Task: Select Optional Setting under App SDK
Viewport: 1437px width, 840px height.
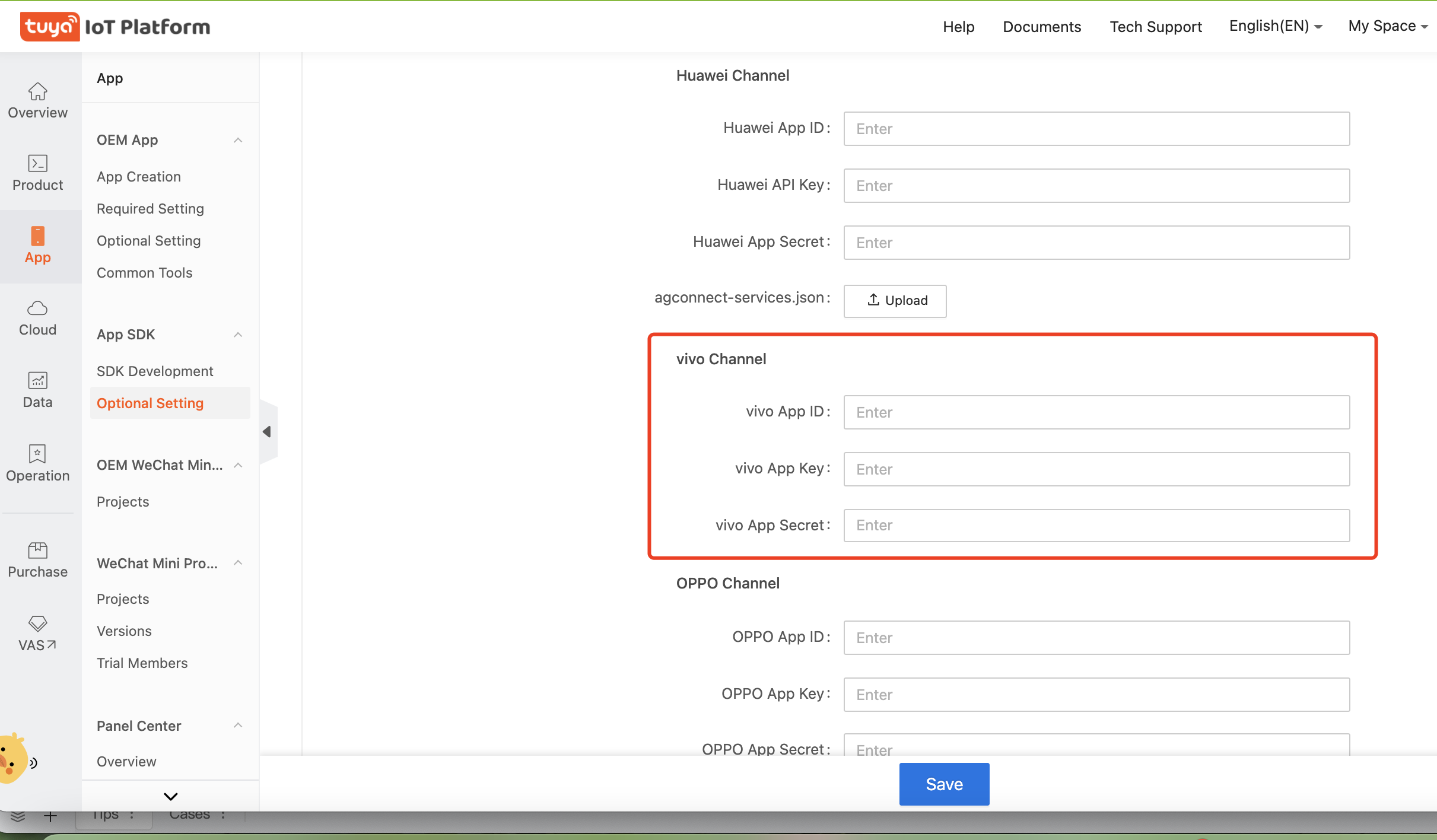Action: click(x=150, y=403)
